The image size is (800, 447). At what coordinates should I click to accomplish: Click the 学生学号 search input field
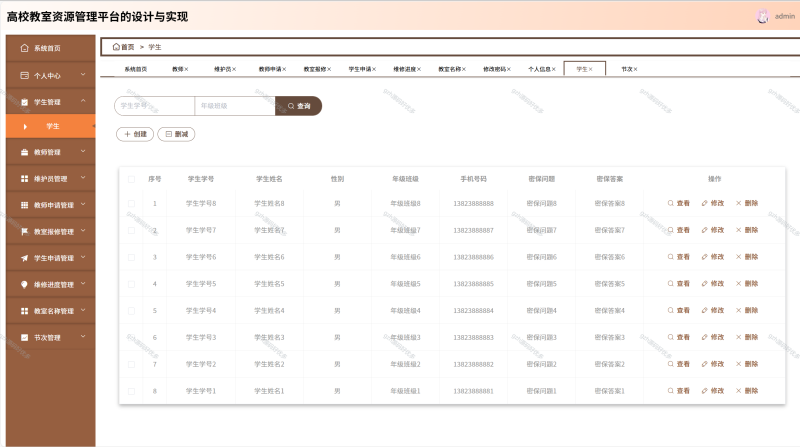pos(155,106)
